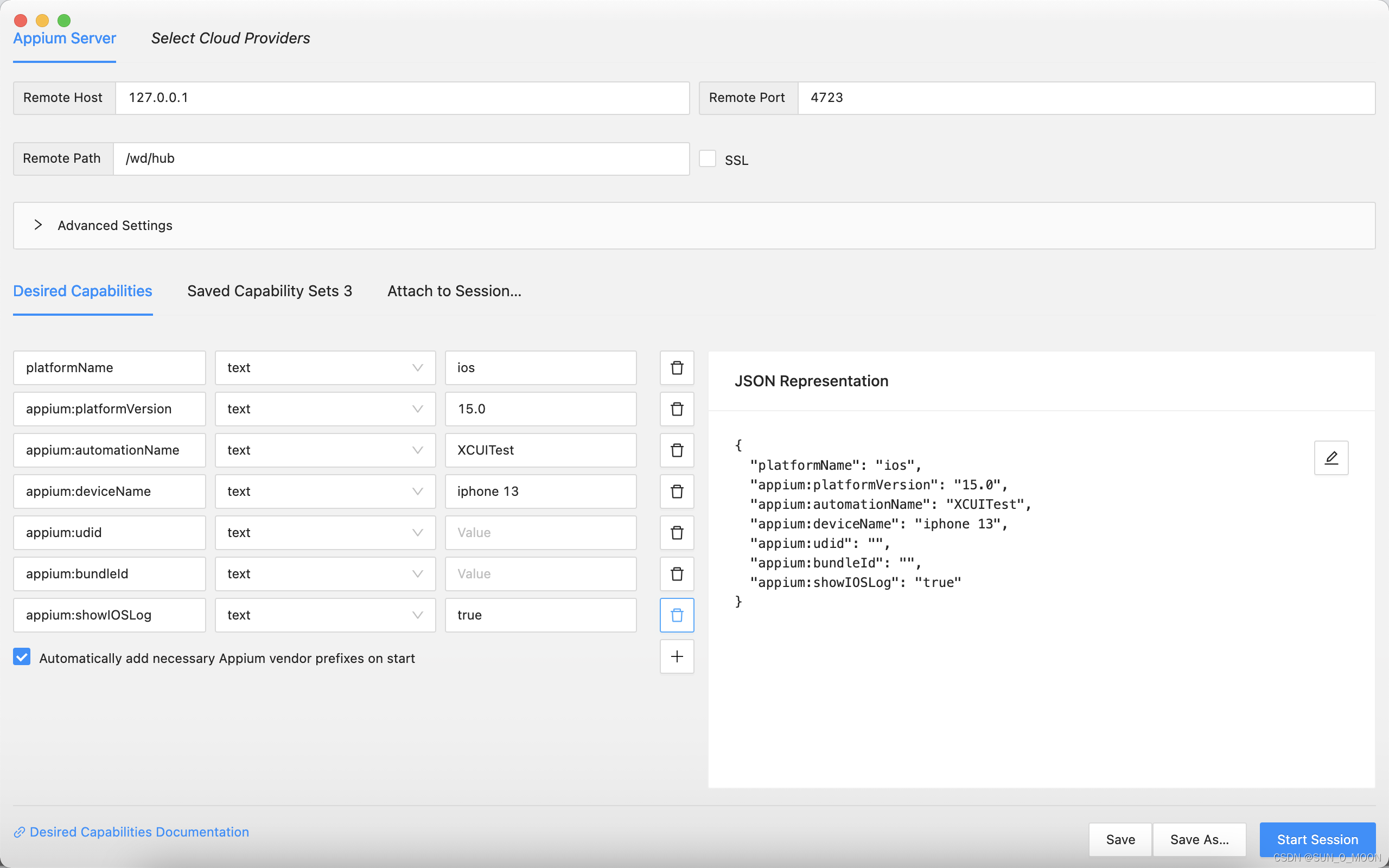The width and height of the screenshot is (1389, 868).
Task: Start Session with the blue button
Action: point(1317,839)
